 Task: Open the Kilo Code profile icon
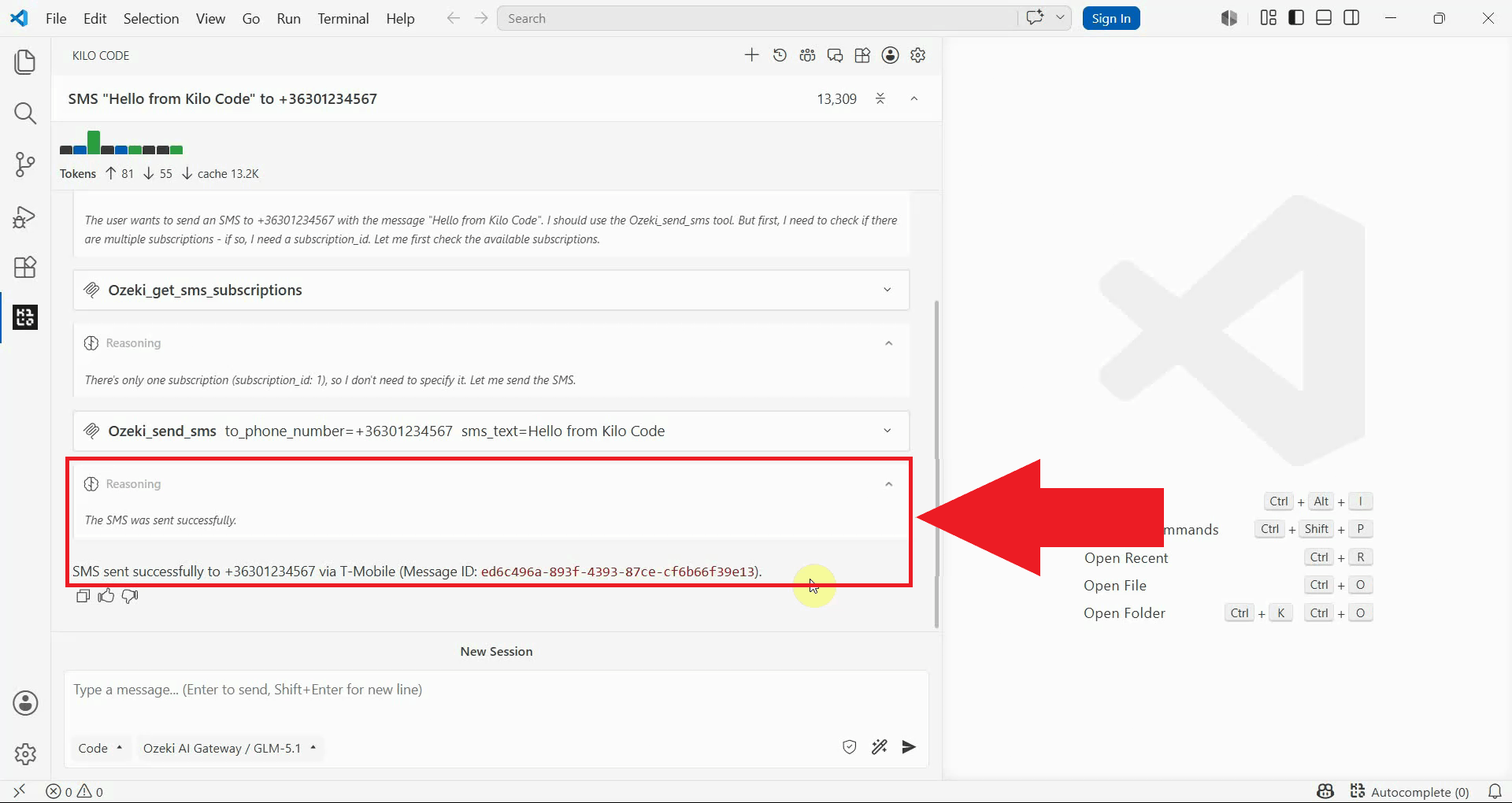coord(891,55)
